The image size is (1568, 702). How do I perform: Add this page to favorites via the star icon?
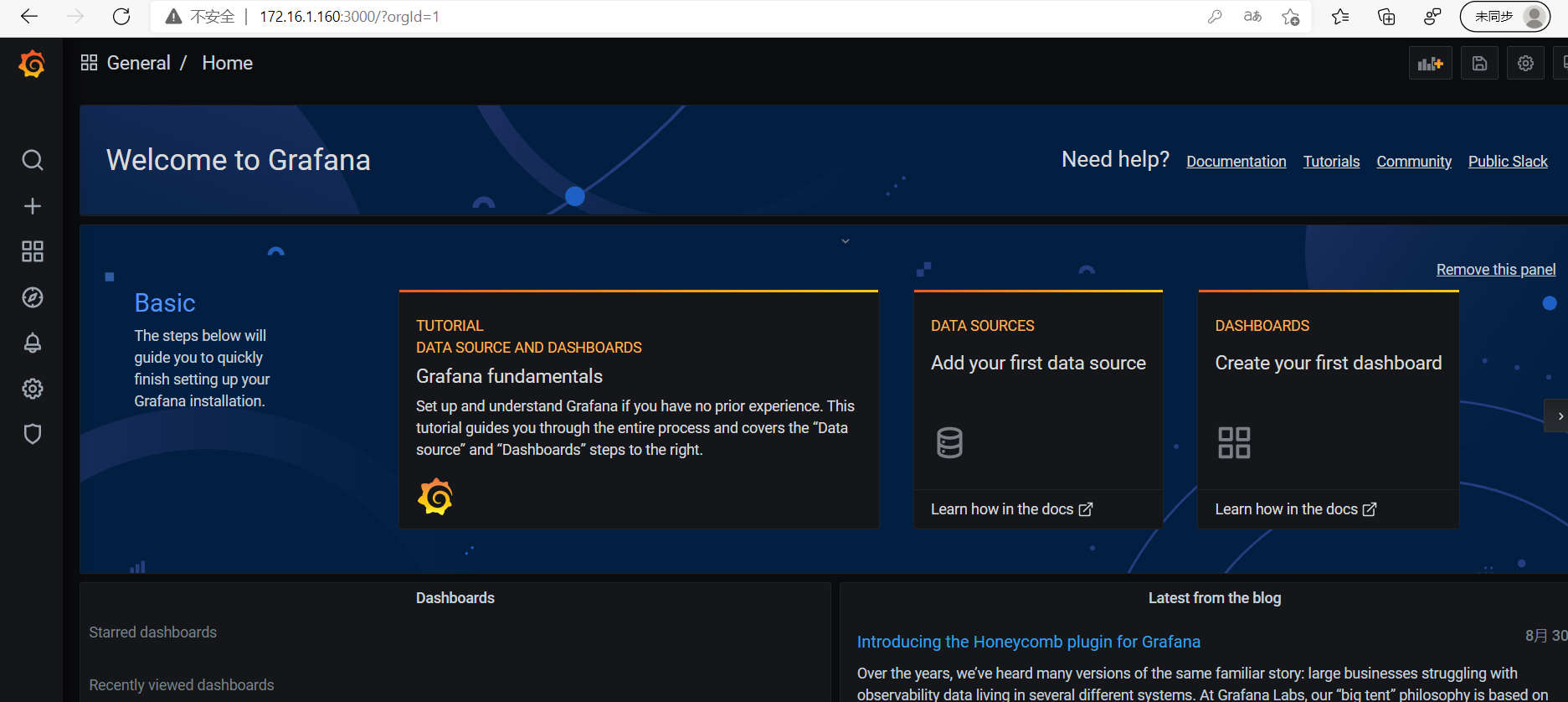click(1291, 17)
